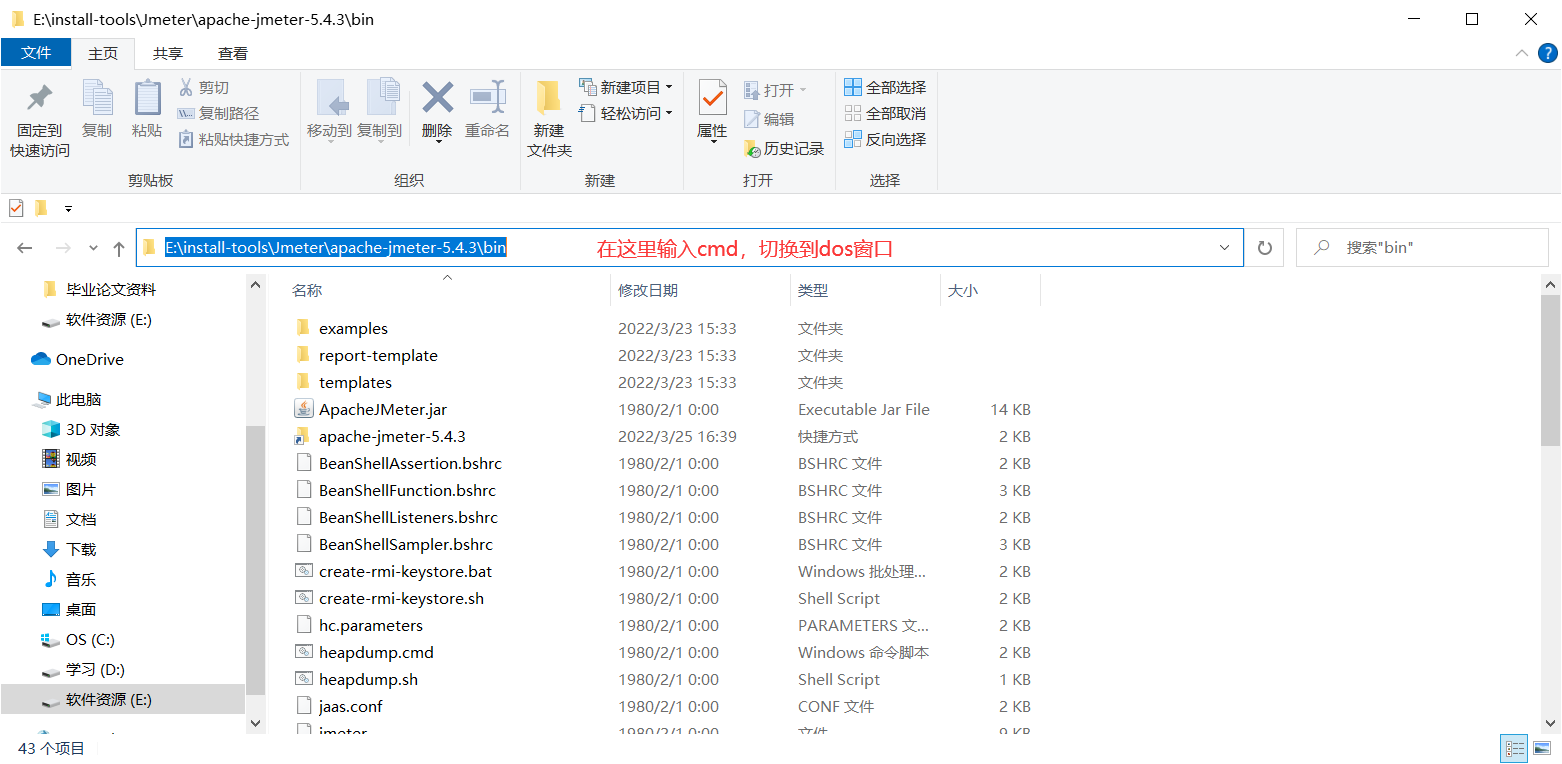The width and height of the screenshot is (1562, 764).
Task: Click file list scrollbar down arrow
Action: click(x=1550, y=723)
